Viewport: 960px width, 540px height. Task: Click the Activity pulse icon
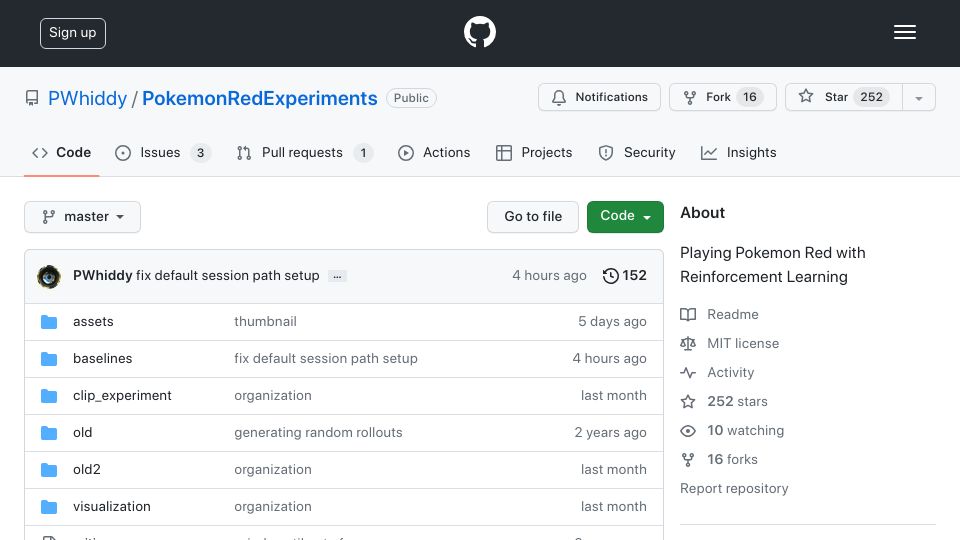[688, 372]
